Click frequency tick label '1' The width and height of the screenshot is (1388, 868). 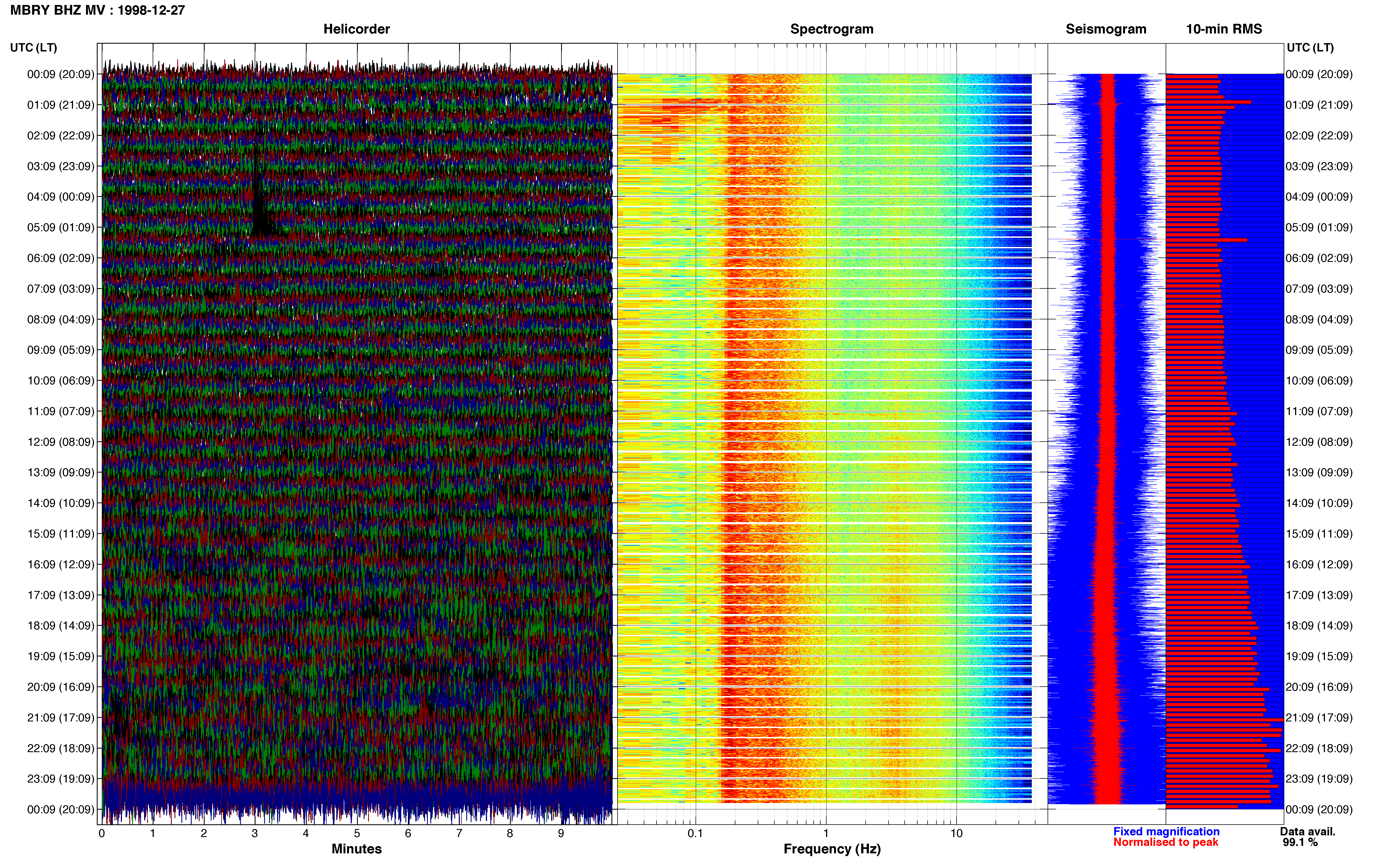pyautogui.click(x=826, y=833)
